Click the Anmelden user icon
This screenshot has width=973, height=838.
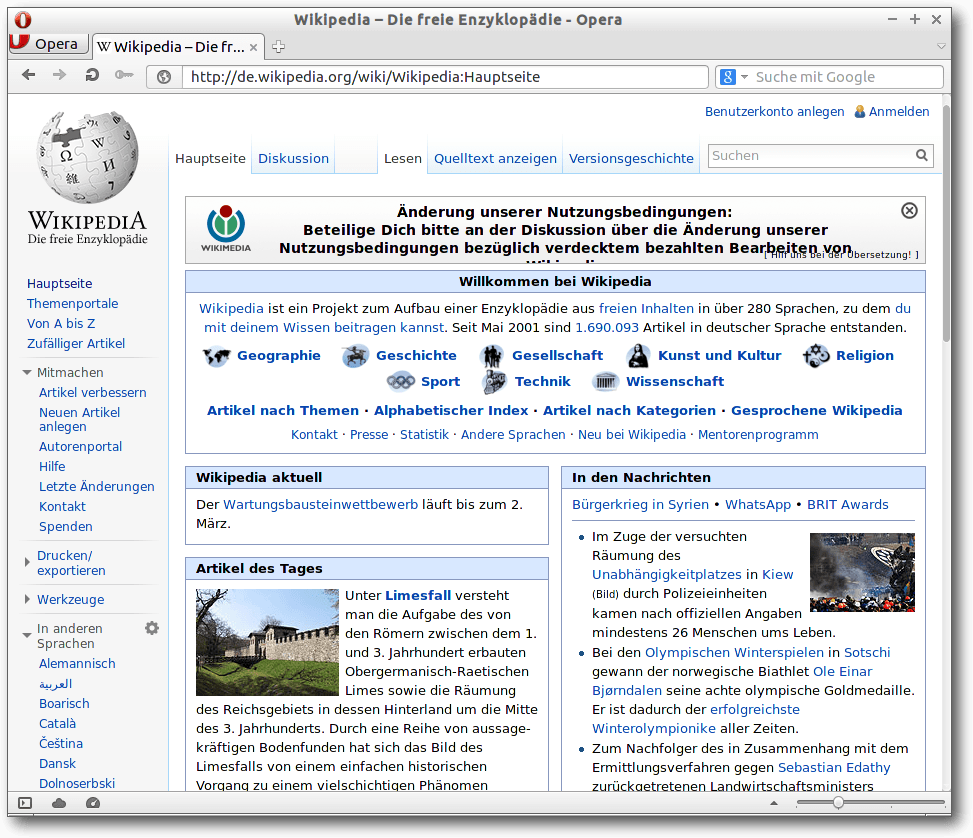pyautogui.click(x=859, y=112)
